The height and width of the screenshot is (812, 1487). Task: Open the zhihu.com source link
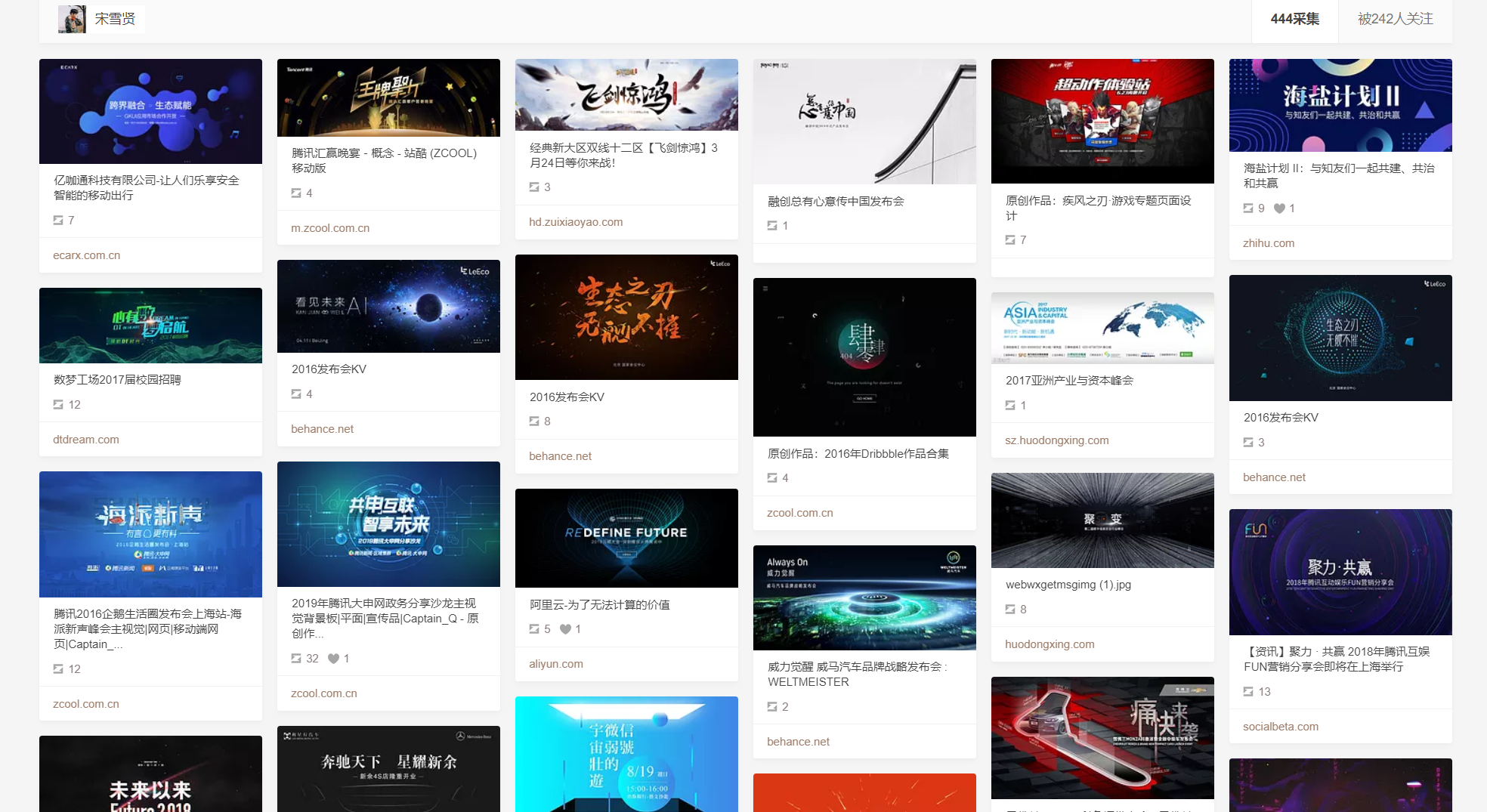1269,243
